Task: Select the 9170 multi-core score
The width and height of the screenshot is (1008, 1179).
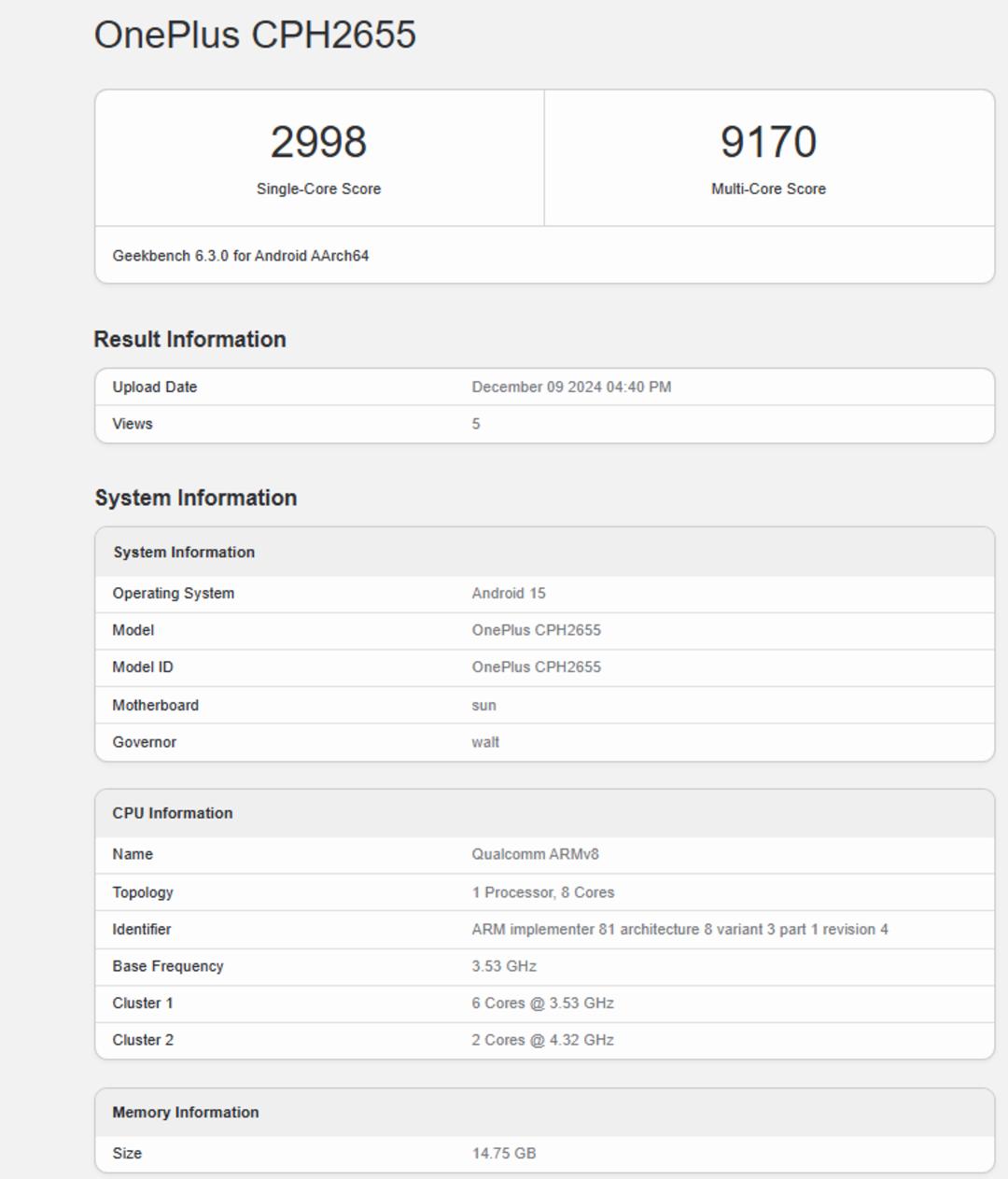Action: pos(768,142)
